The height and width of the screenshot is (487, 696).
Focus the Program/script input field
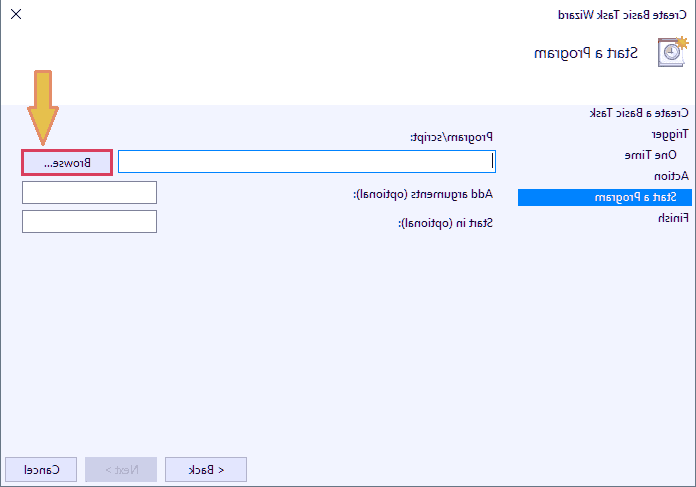(x=307, y=161)
